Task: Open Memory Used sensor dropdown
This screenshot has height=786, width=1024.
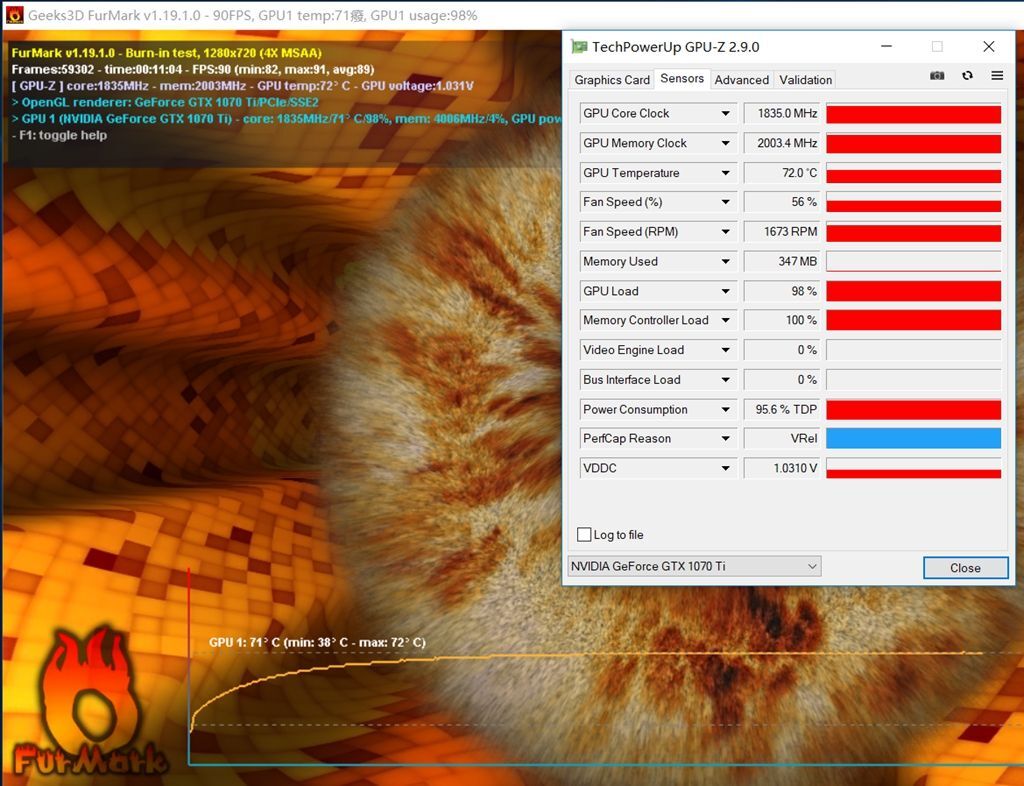Action: [x=726, y=262]
